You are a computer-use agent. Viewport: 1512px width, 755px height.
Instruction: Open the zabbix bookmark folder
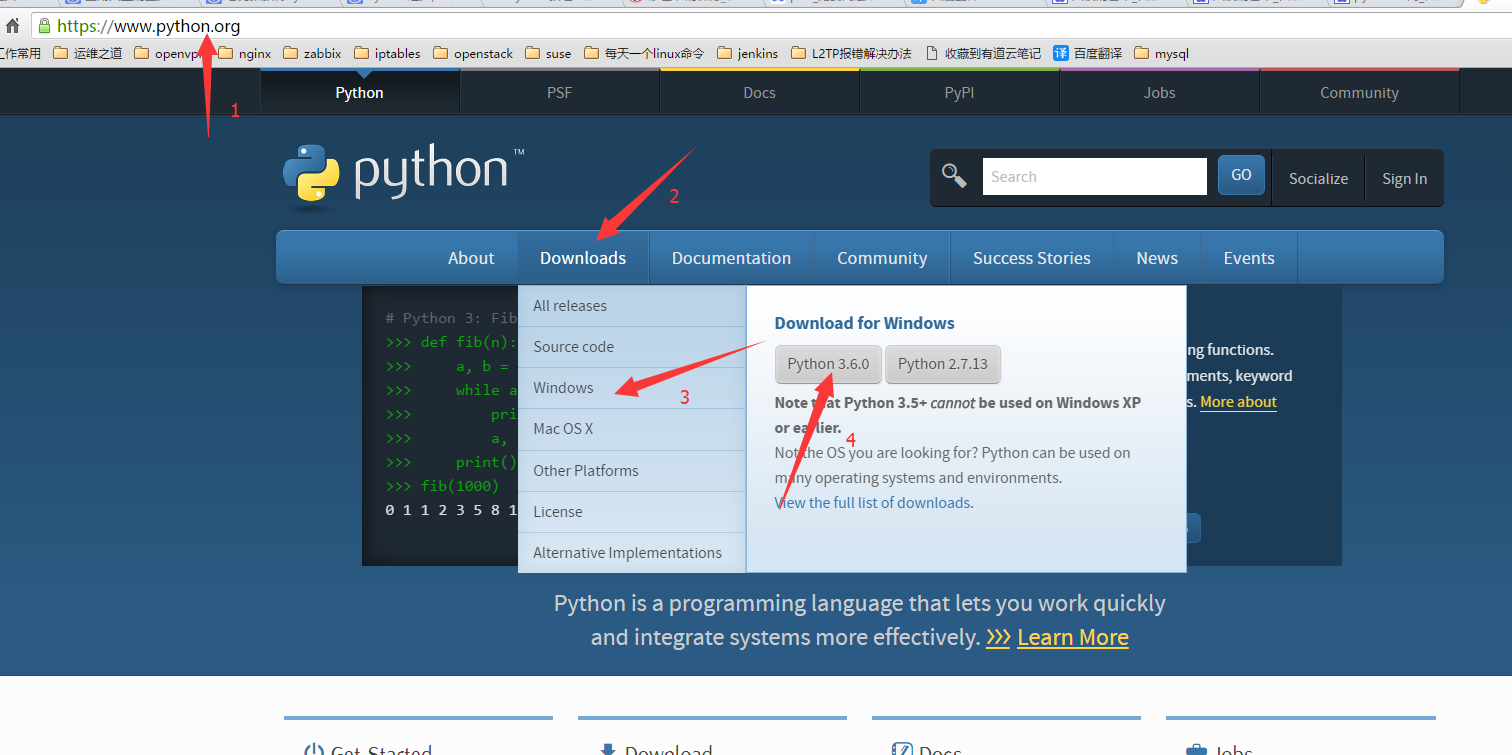[312, 54]
